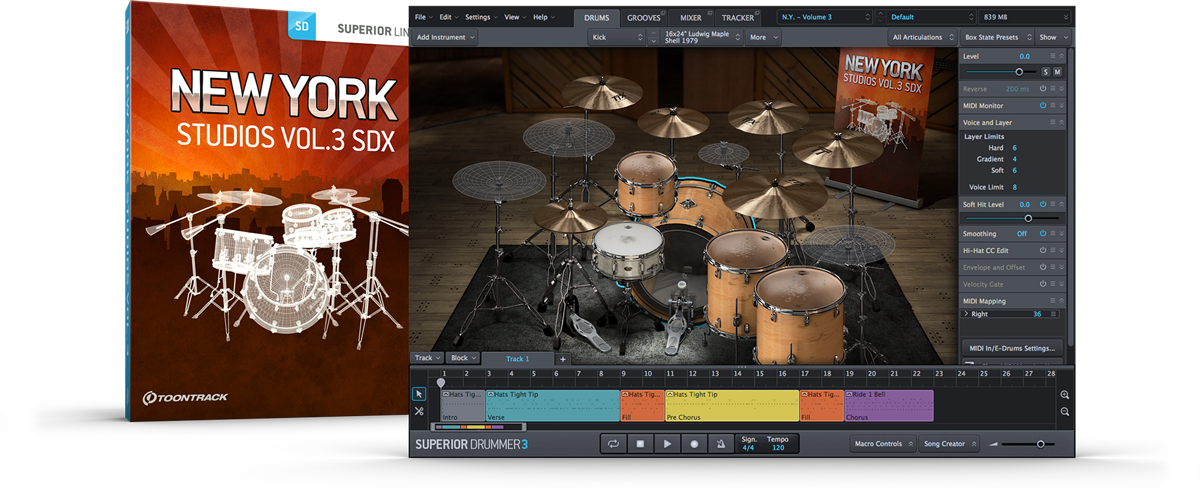Toggle the Soft Hit Level power button
Image resolution: width=1200 pixels, height=493 pixels.
[1042, 204]
